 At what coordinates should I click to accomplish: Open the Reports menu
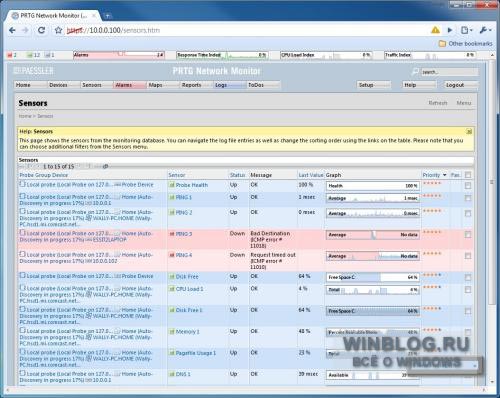[x=196, y=85]
